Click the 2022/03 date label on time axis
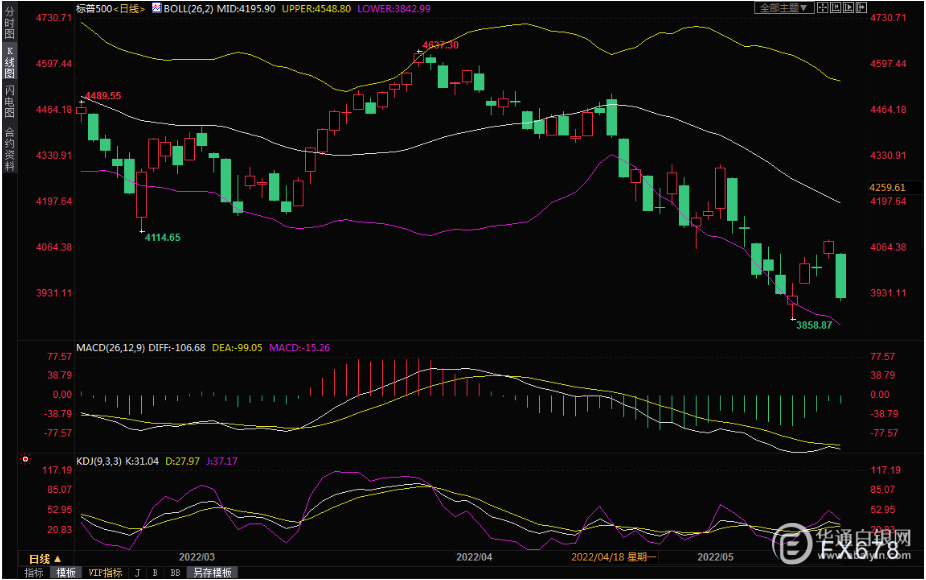The image size is (926, 580). [197, 557]
